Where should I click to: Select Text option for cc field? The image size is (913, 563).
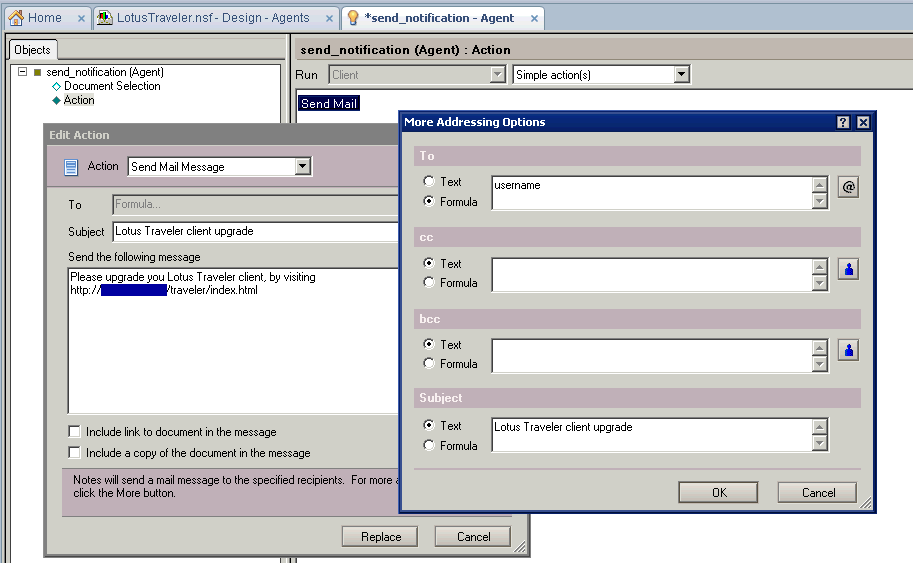pos(429,263)
